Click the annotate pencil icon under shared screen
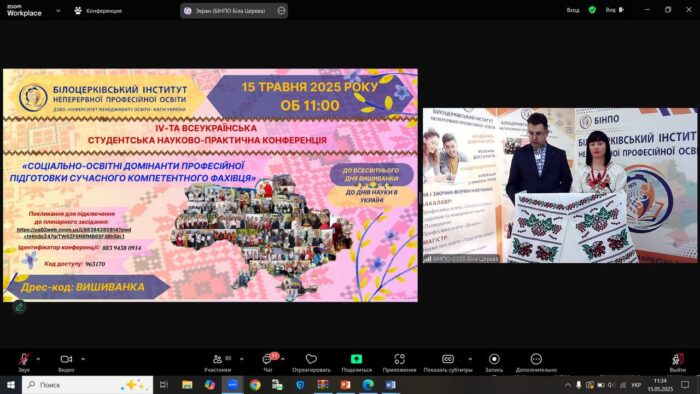Screen dimensions: 700x394 [x=19, y=307]
